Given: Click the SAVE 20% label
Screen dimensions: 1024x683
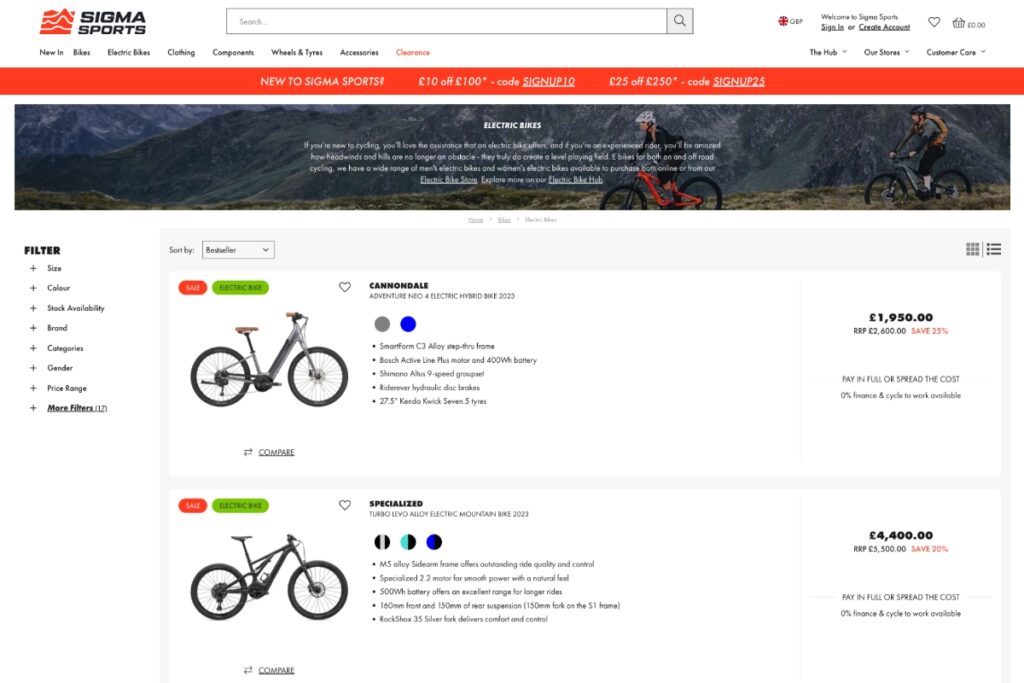Looking at the screenshot, I should click(x=929, y=549).
